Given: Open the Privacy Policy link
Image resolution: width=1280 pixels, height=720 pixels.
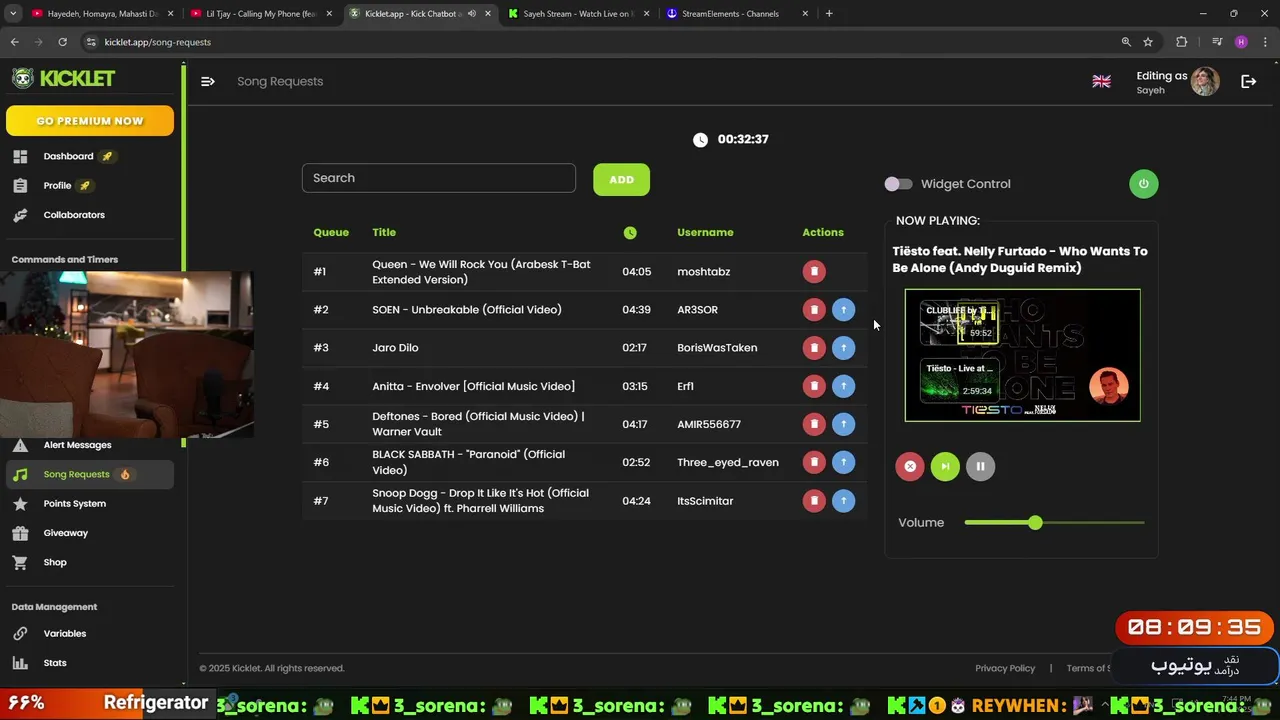Looking at the screenshot, I should [1005, 668].
